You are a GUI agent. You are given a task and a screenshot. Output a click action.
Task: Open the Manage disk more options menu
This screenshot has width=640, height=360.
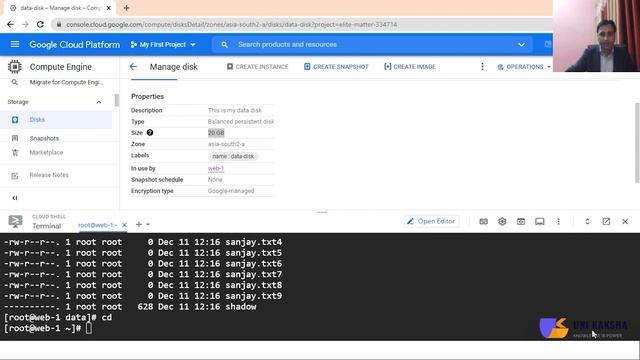482,67
